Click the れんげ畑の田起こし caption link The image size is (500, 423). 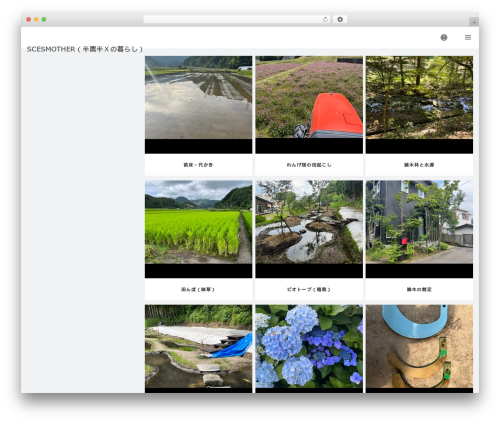pos(309,165)
